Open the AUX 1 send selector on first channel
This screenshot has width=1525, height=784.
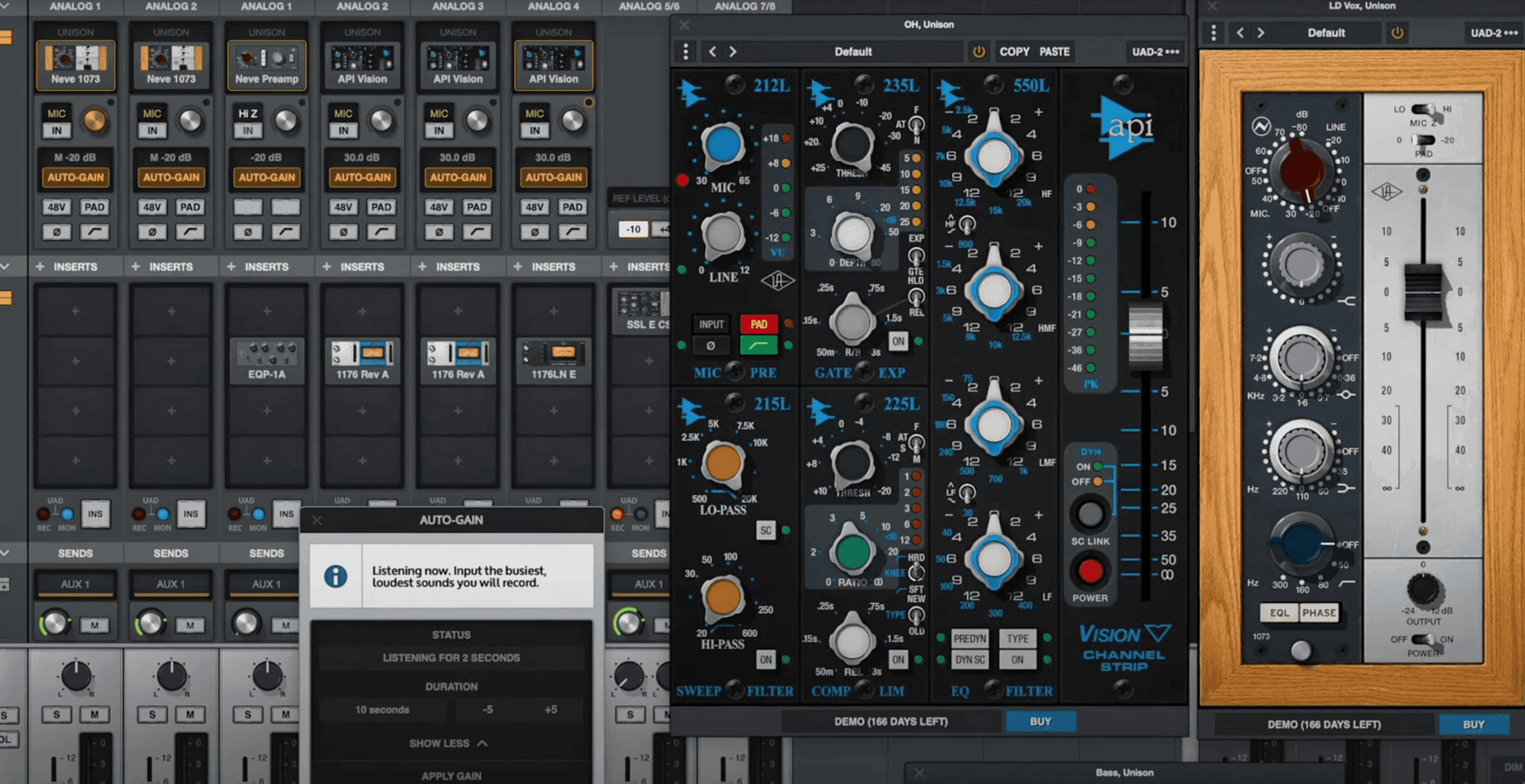tap(75, 584)
